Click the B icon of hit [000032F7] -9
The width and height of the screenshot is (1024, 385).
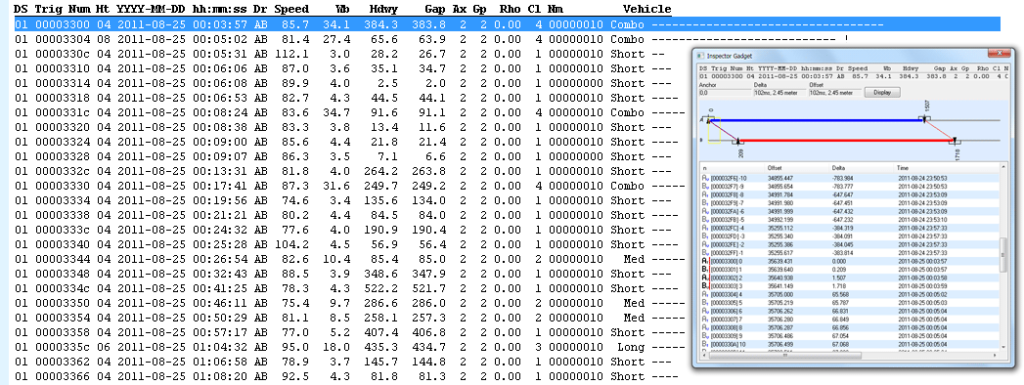[705, 187]
